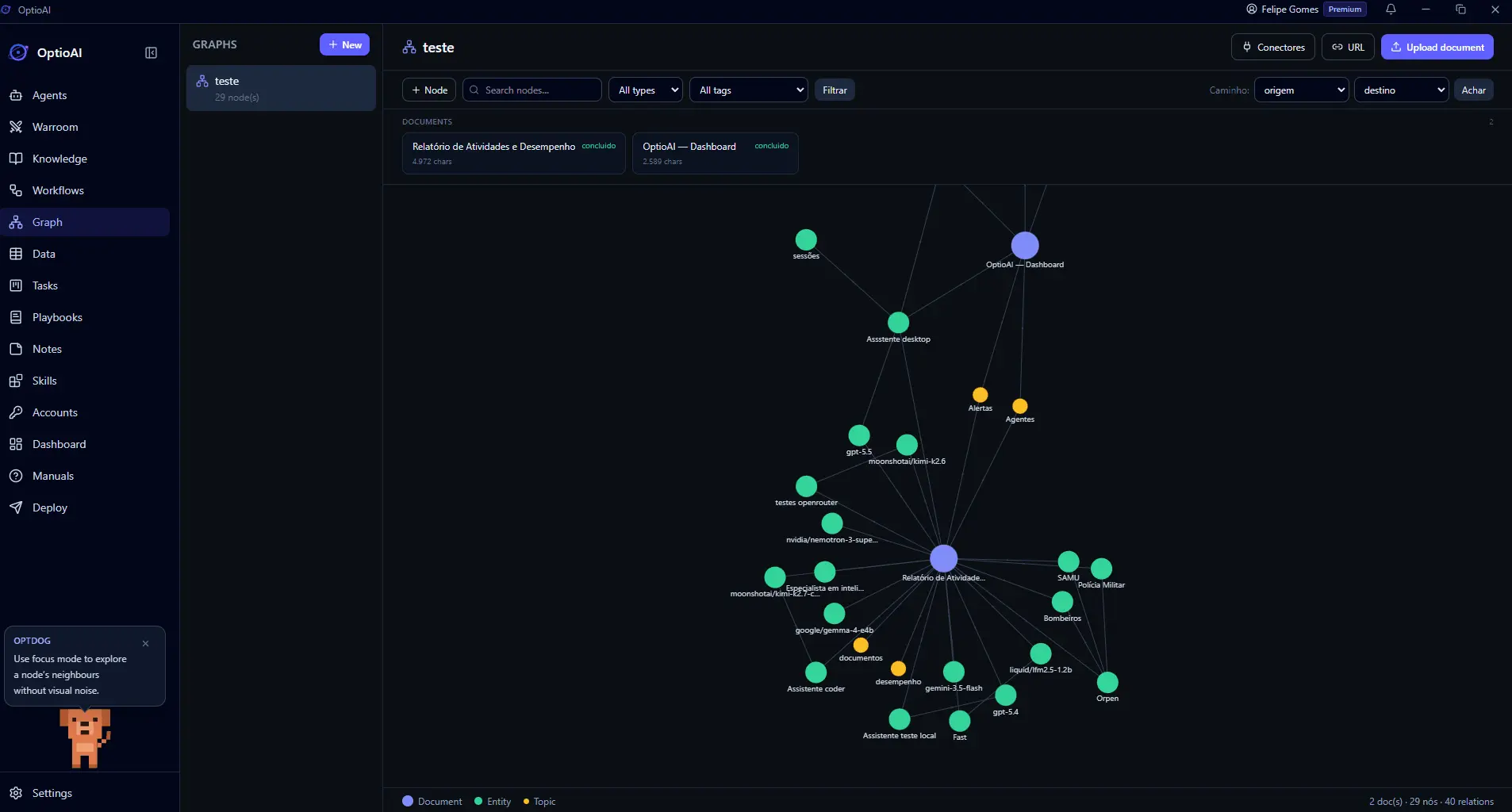This screenshot has height=812, width=1512.
Task: Go to Dashboard in sidebar menu
Action: (x=85, y=444)
